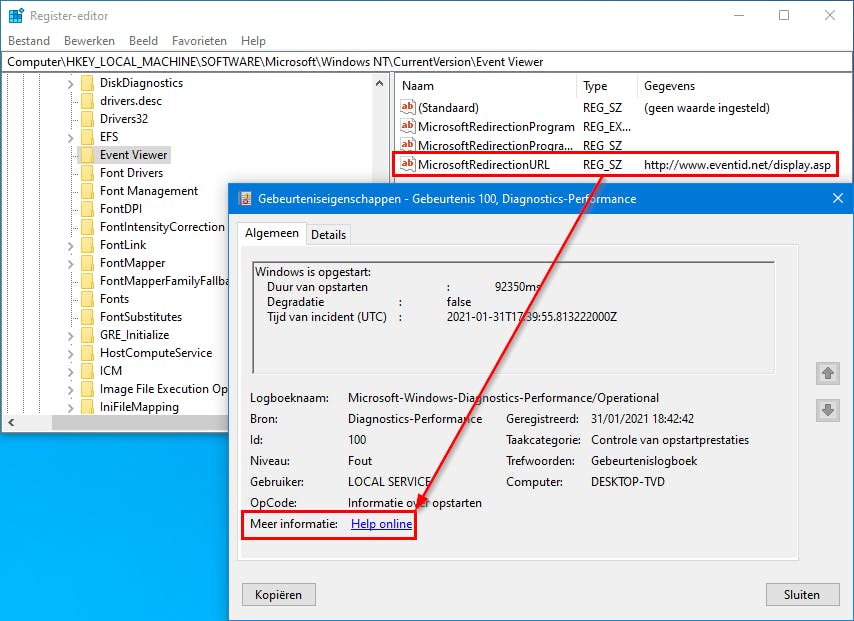Expand the DiskDiagnostics key
This screenshot has height=621, width=854.
coord(70,84)
